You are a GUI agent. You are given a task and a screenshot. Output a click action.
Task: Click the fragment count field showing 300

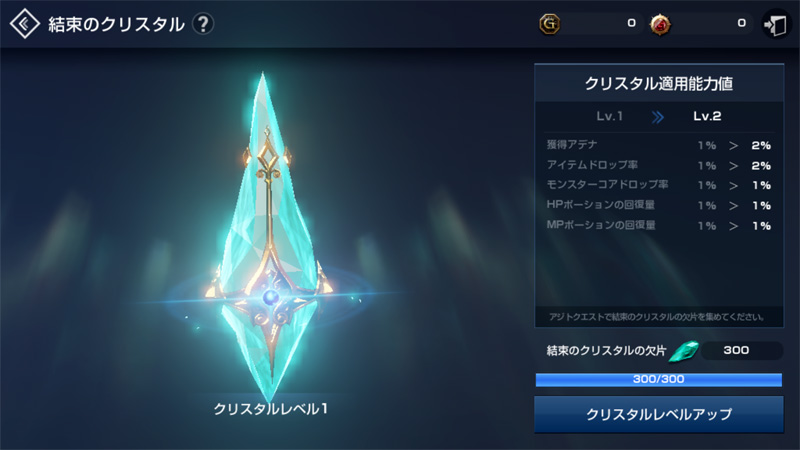tap(742, 351)
